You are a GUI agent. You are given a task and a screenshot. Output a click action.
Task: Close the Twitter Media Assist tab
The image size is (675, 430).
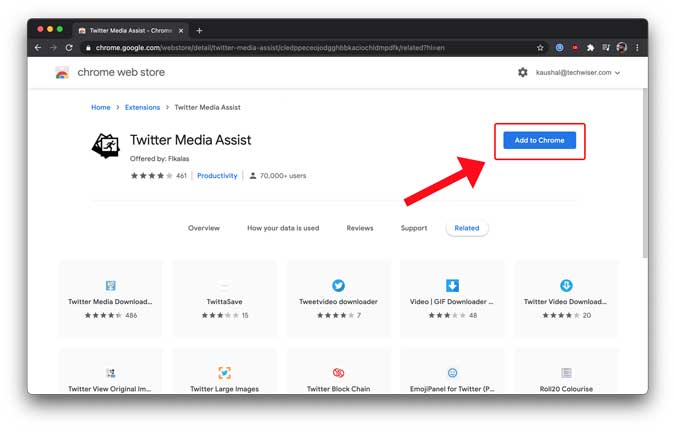click(x=181, y=31)
